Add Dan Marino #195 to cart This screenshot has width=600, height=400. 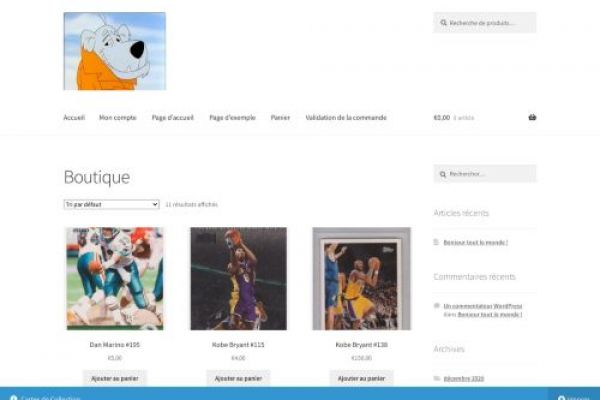(x=114, y=378)
